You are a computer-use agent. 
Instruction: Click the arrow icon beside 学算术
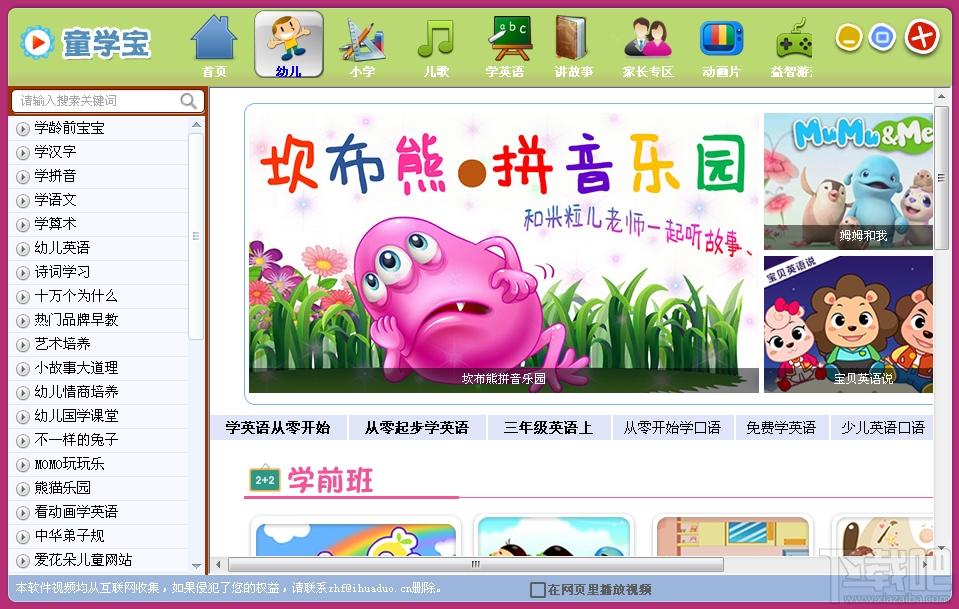coord(23,225)
